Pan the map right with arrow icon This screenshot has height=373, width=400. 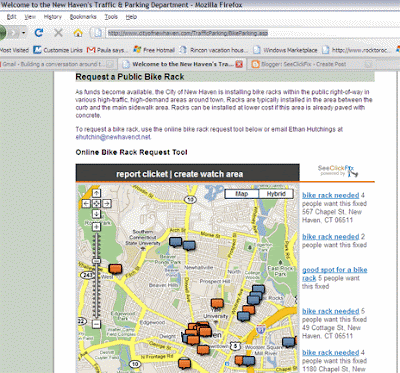[107, 203]
